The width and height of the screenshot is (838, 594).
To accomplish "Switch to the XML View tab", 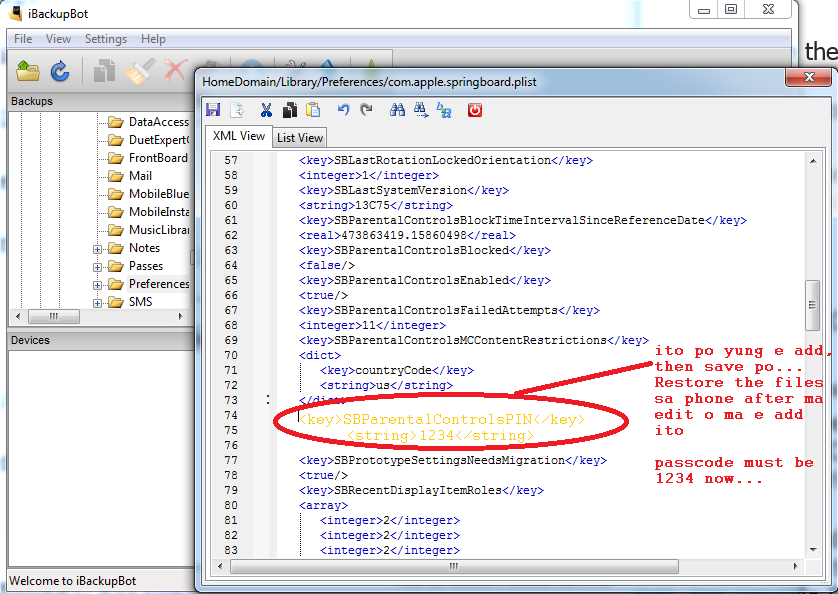I will click(239, 136).
